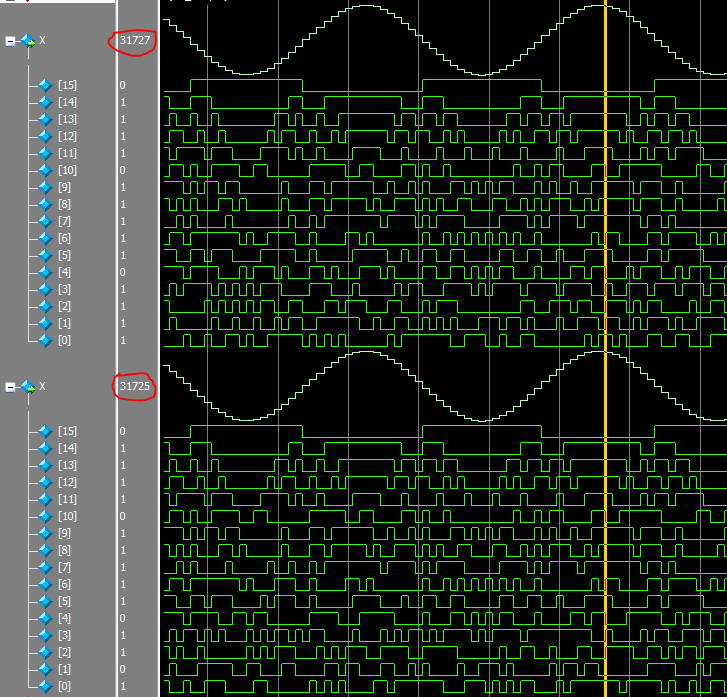Select bit [0] icon in upper X group
727x697 pixels.
(x=45, y=340)
